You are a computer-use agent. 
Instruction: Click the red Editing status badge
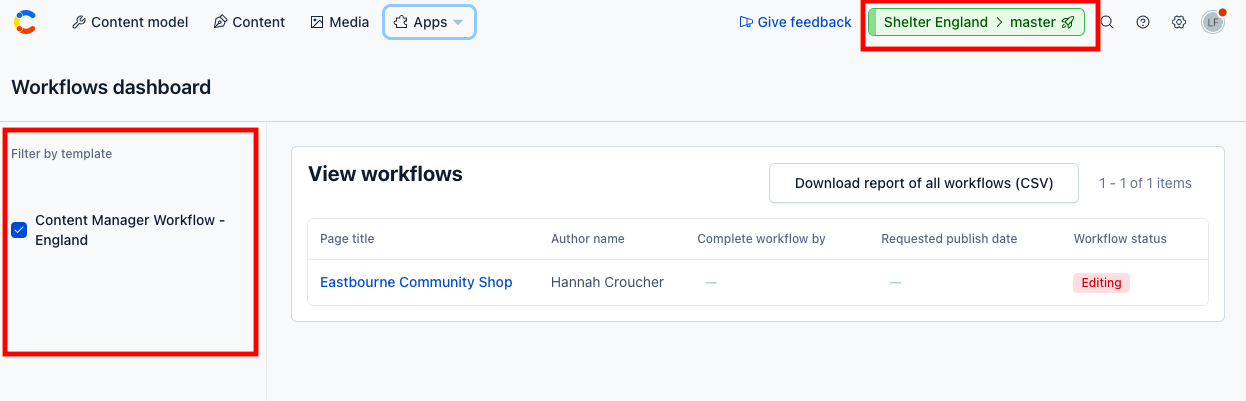(x=1101, y=283)
